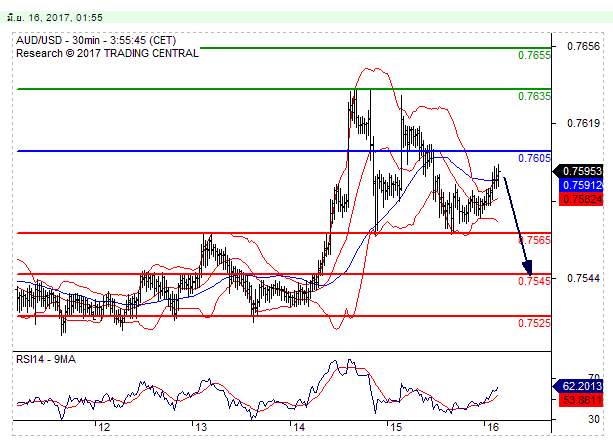Click the date axis label 13
This screenshot has width=613, height=447.
pos(201,427)
